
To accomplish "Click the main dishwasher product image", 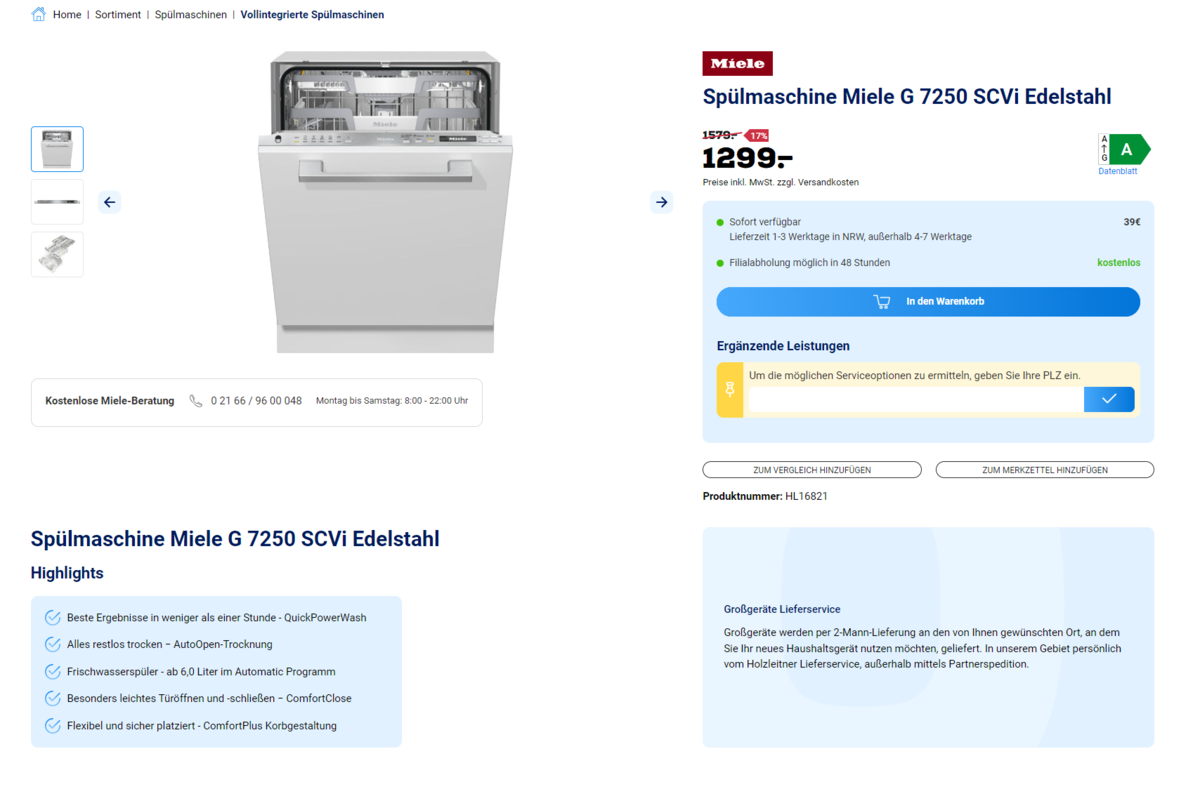I will pos(385,202).
